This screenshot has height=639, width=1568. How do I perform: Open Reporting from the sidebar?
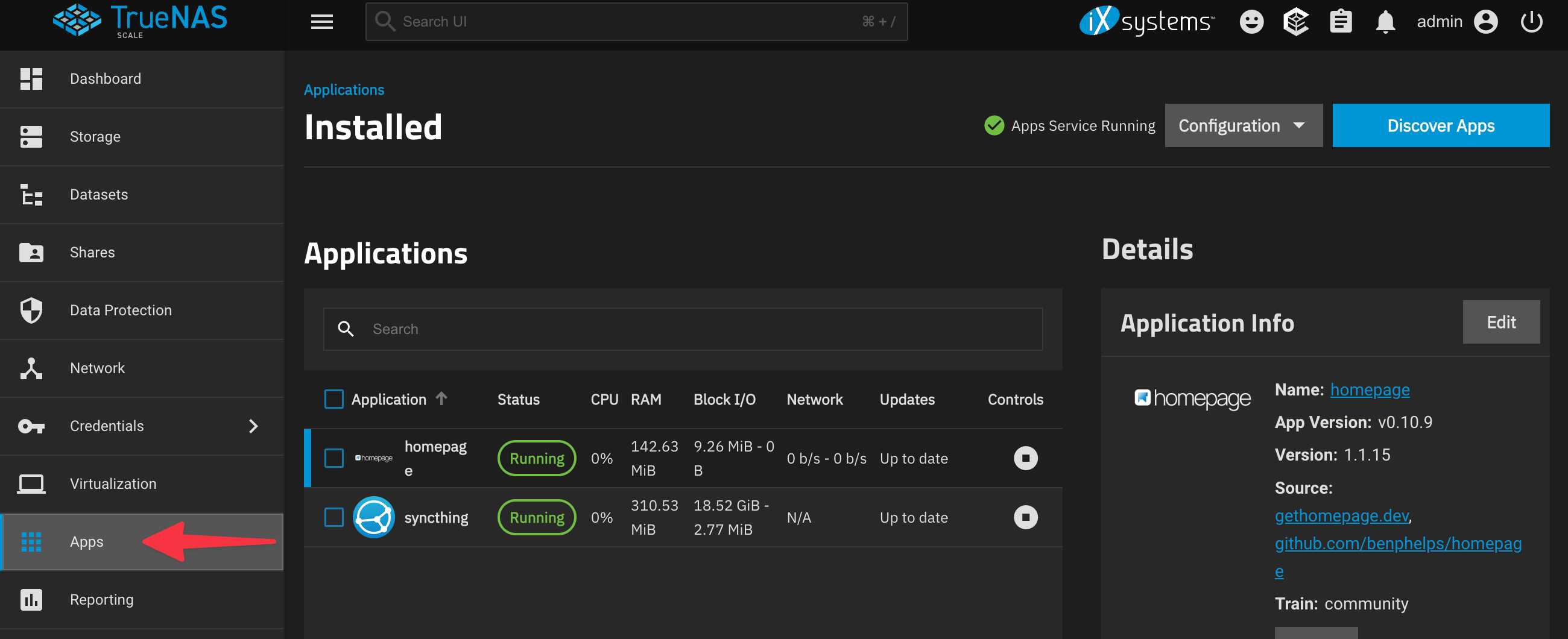101,599
